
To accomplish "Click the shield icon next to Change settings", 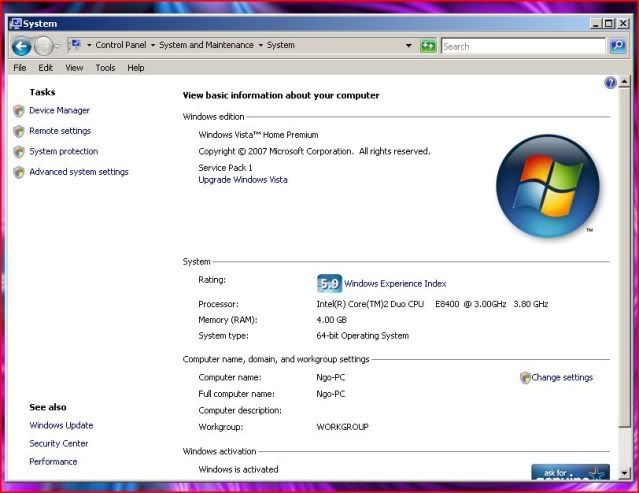I will pos(525,378).
